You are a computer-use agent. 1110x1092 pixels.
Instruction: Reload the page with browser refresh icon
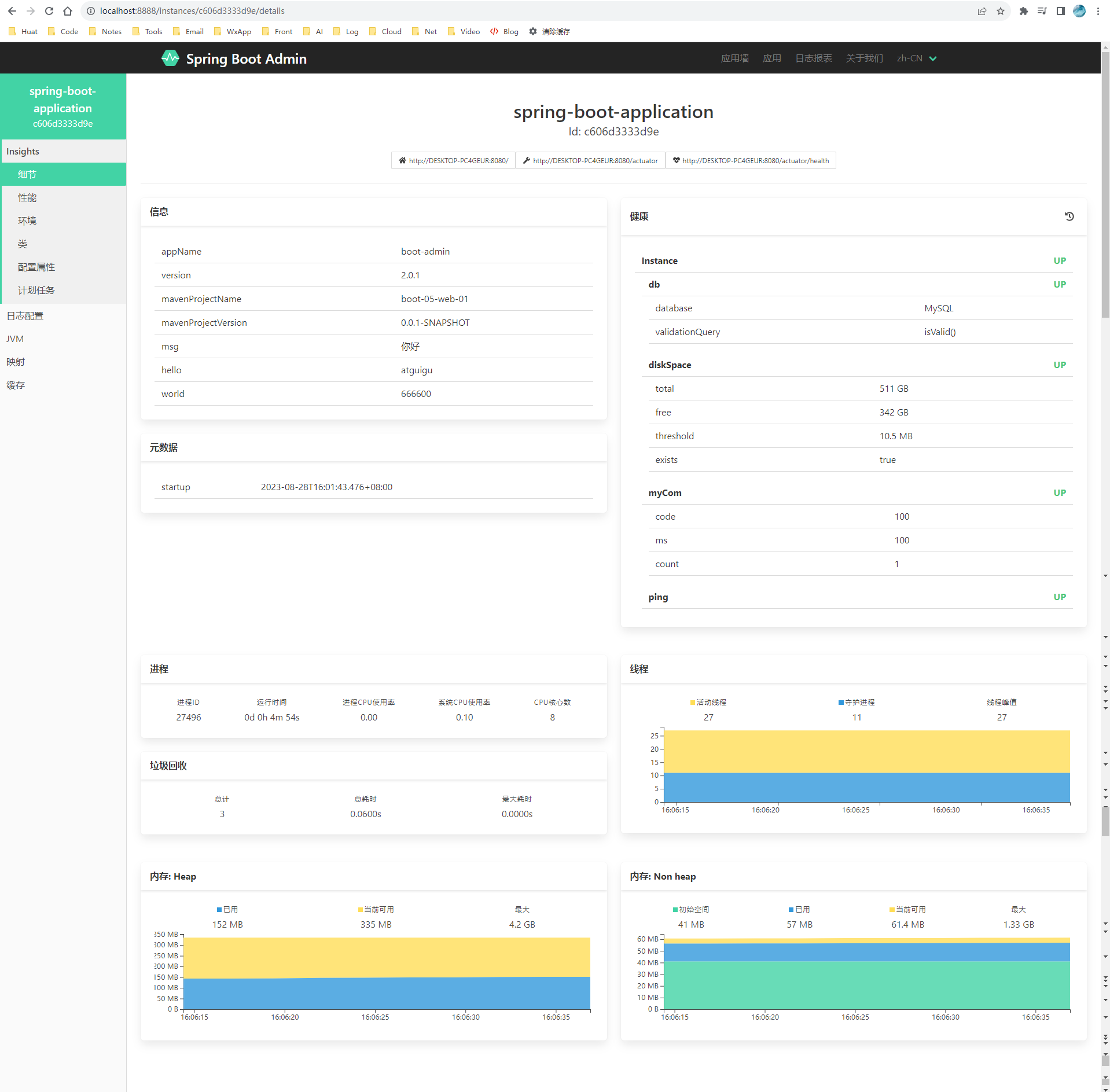tap(49, 11)
